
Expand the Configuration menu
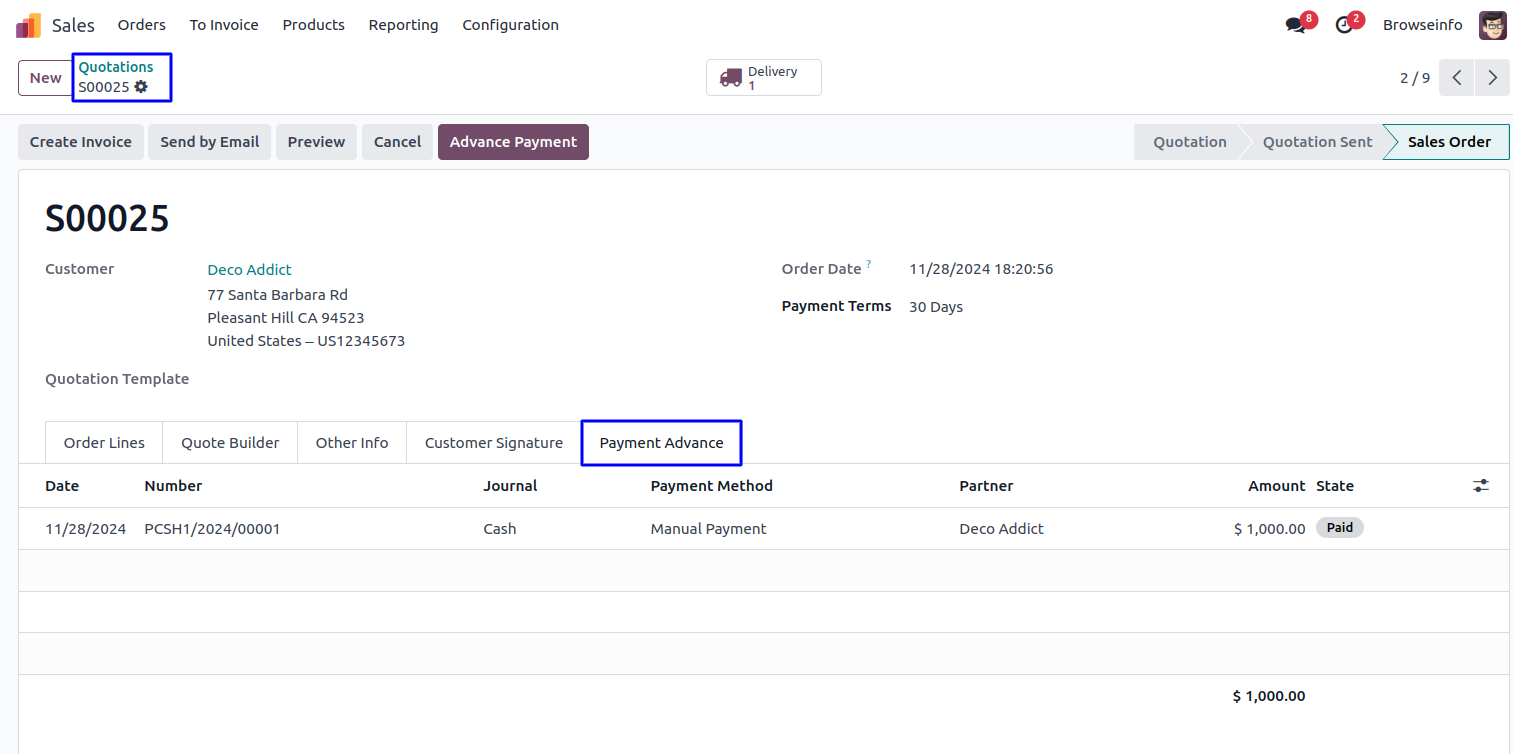point(510,25)
